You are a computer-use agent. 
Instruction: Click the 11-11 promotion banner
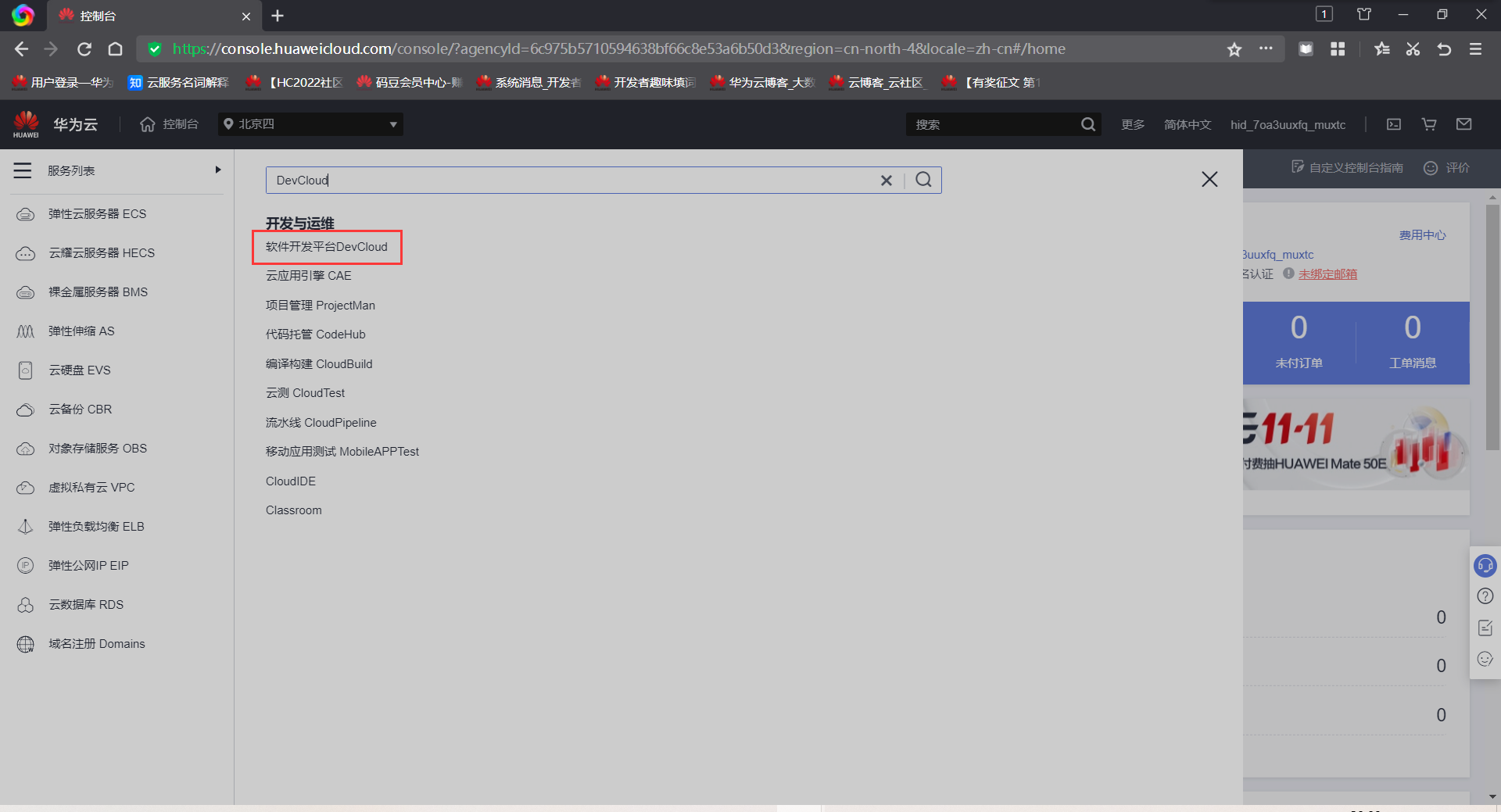point(1356,444)
